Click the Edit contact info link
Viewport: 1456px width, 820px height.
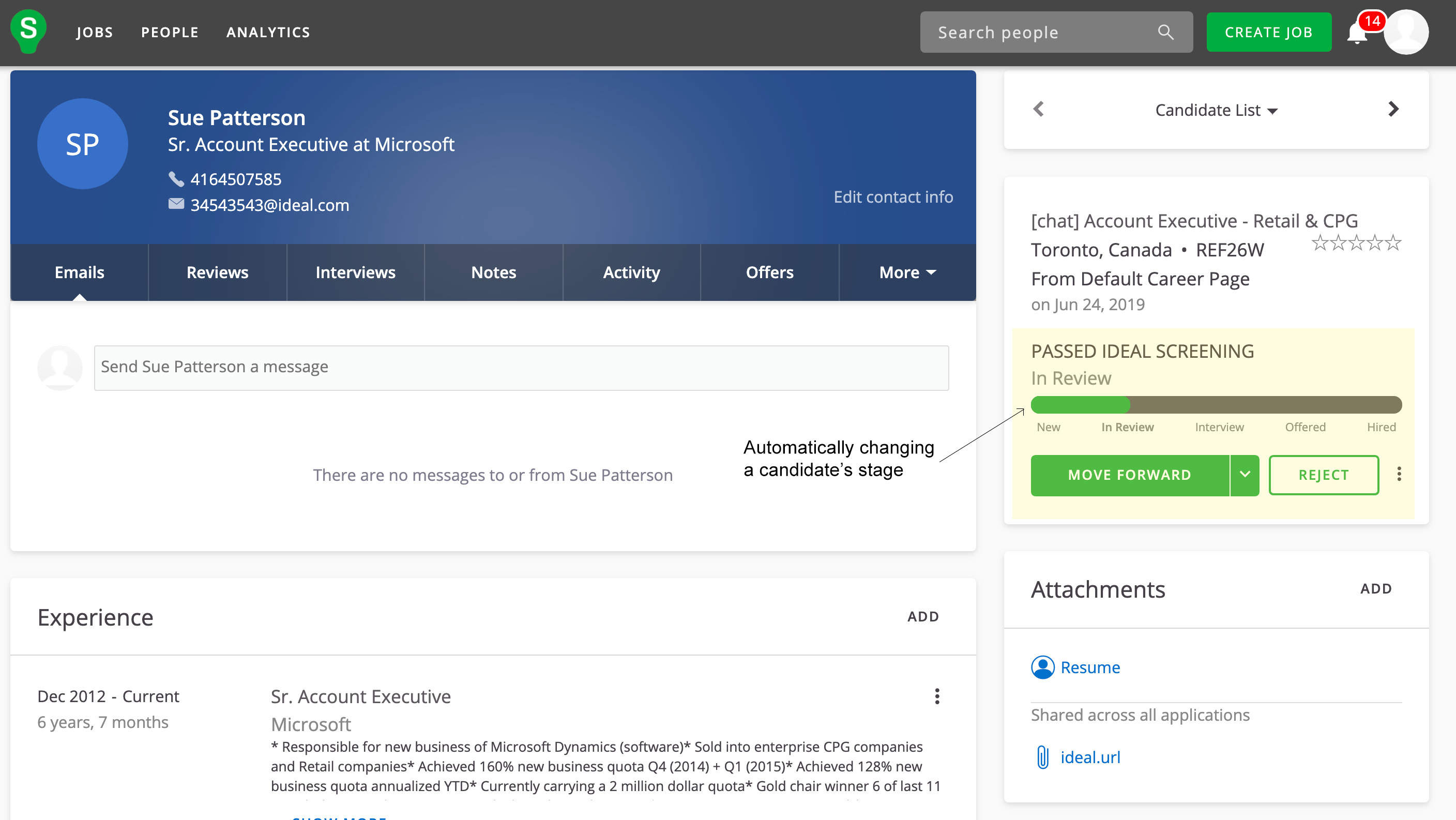[x=893, y=196]
